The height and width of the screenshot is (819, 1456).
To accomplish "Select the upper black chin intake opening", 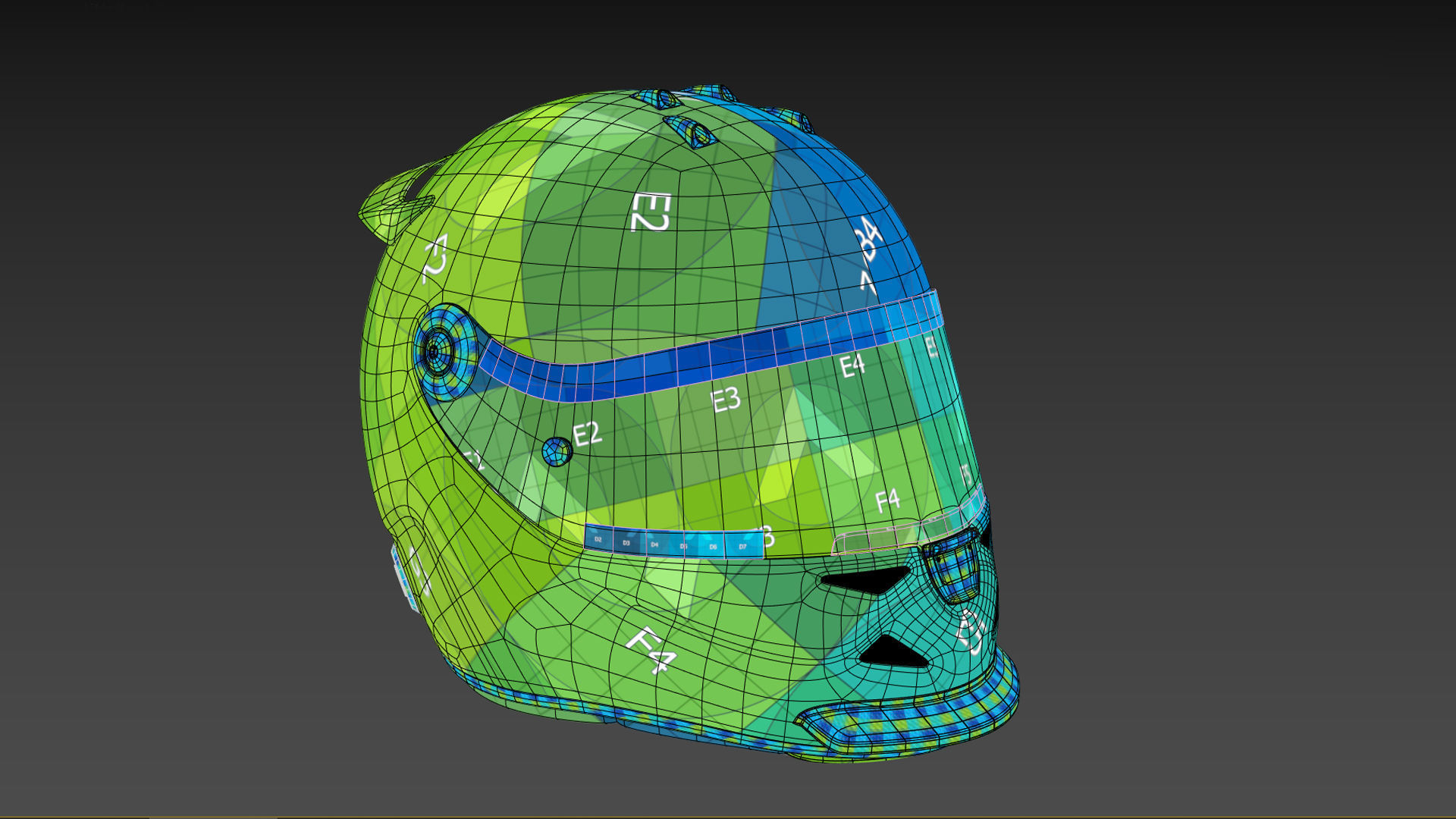I will [864, 580].
